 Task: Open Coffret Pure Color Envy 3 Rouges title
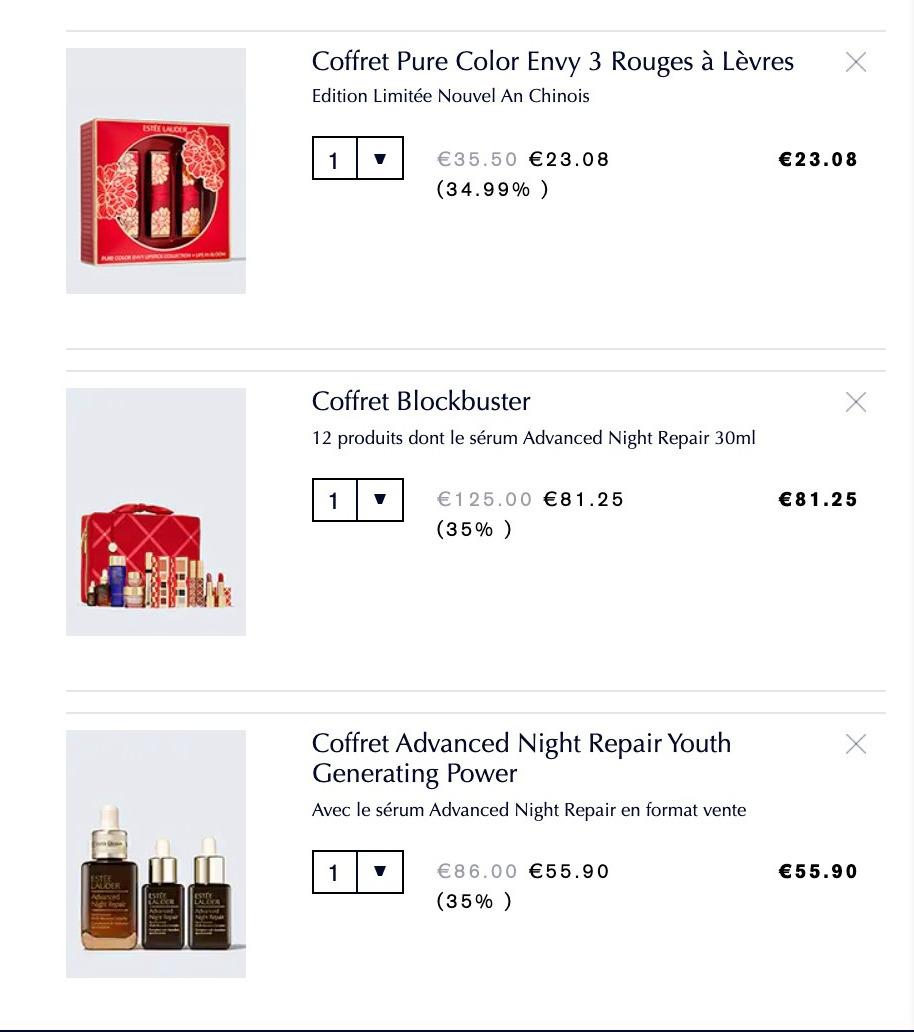pos(553,61)
